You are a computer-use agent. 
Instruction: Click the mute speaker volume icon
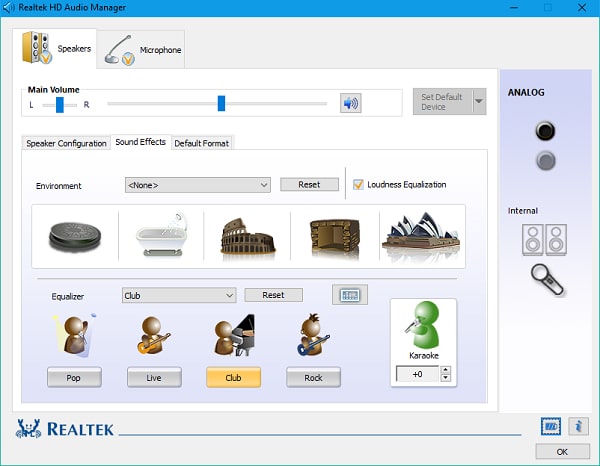click(350, 103)
